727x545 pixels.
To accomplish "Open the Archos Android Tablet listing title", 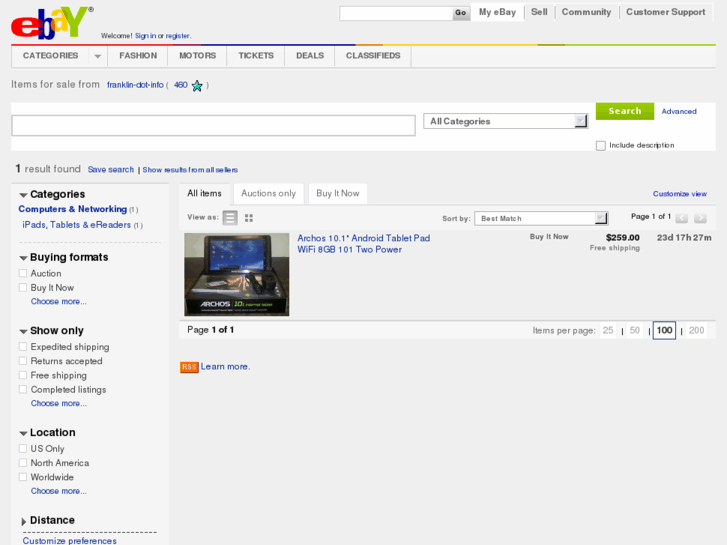I will pyautogui.click(x=364, y=244).
